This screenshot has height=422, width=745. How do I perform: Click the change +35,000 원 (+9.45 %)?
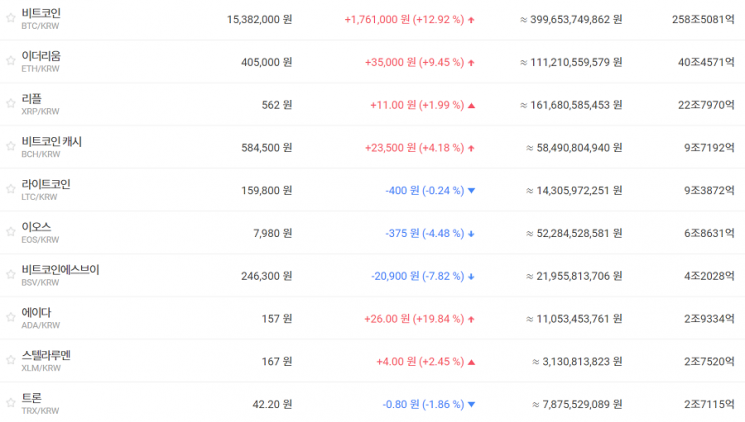click(x=414, y=62)
